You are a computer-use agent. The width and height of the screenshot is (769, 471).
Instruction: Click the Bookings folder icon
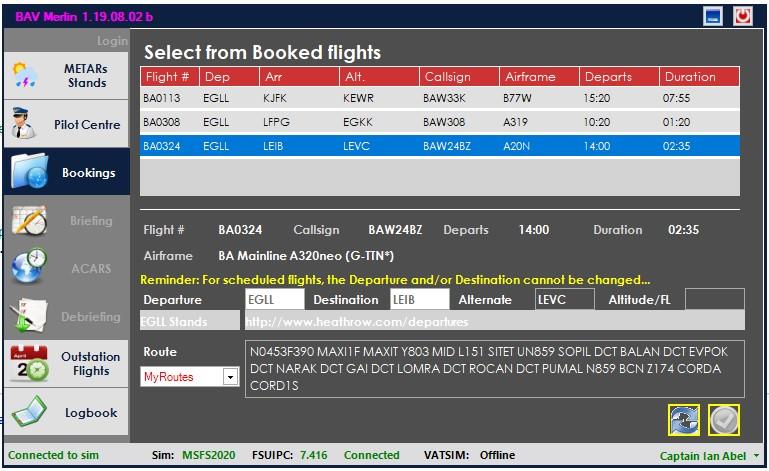point(30,172)
